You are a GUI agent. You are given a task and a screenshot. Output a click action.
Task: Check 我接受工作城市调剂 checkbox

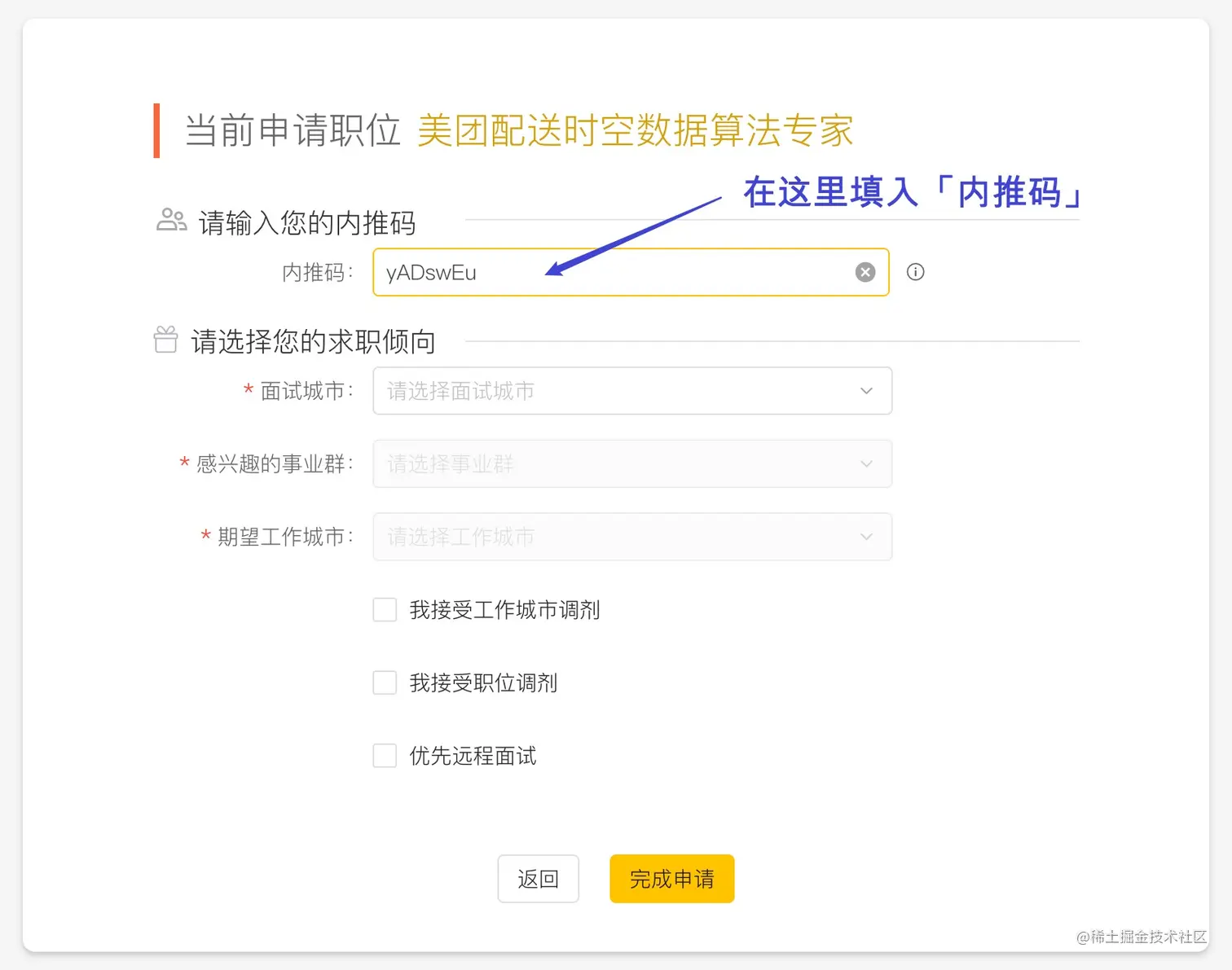click(384, 609)
